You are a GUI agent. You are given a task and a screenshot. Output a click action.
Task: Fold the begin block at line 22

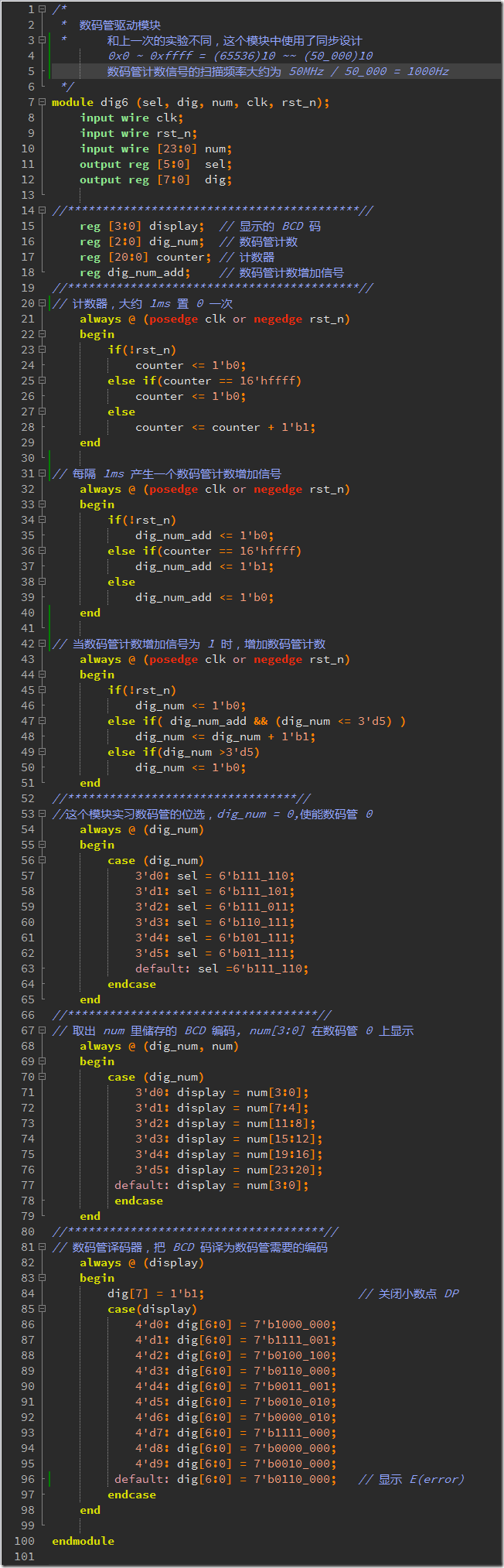point(43,334)
